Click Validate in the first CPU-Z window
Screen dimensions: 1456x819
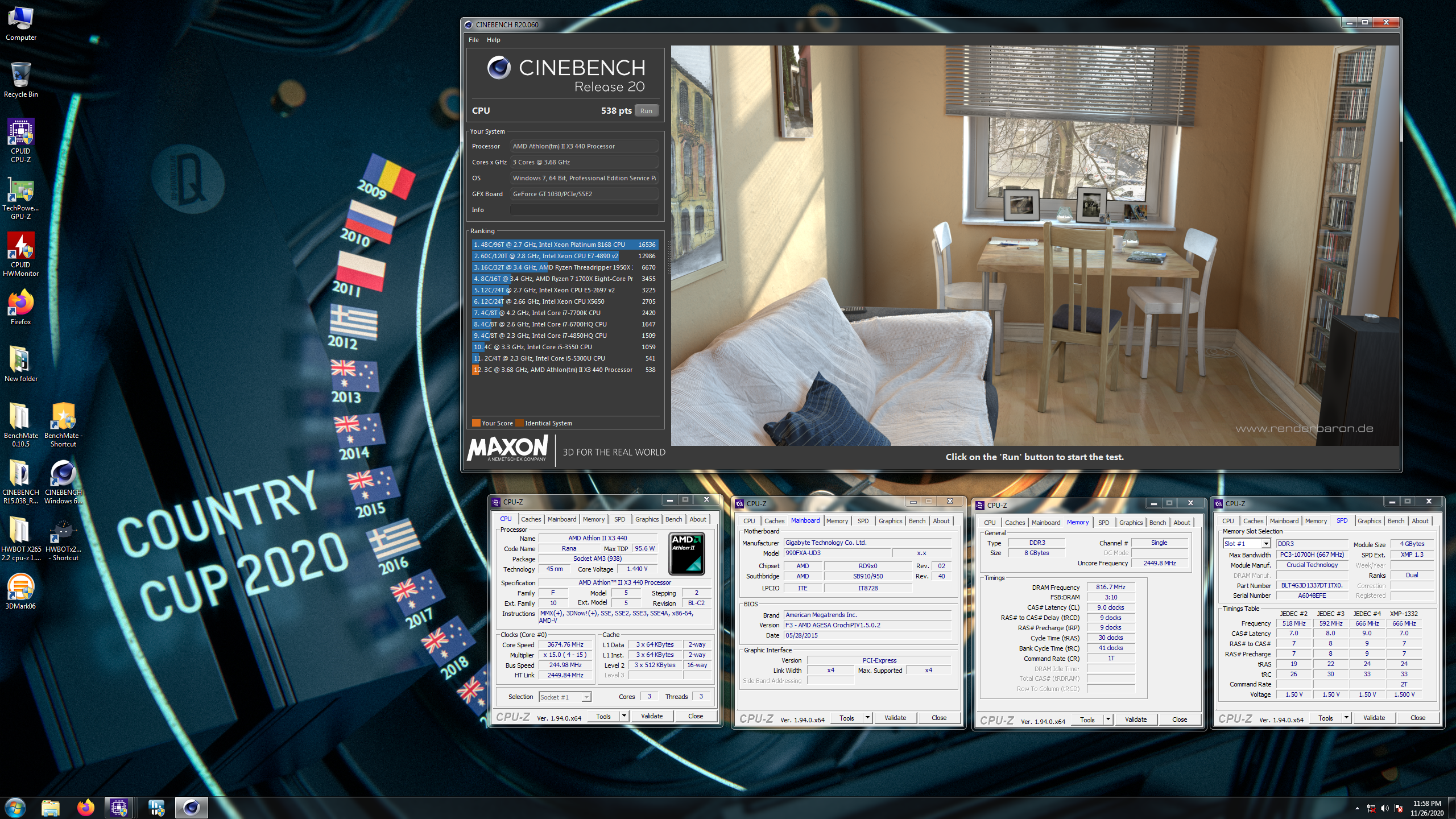[652, 717]
